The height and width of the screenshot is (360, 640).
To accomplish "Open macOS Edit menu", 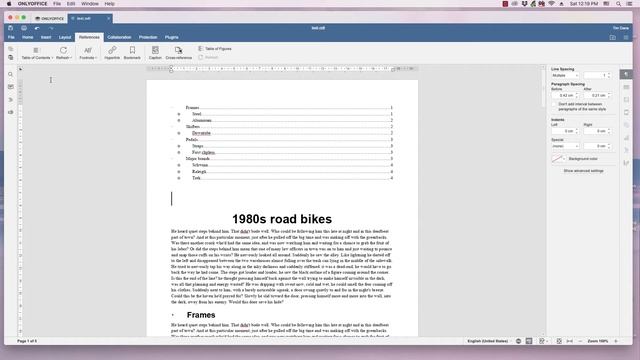I will 71,4.
